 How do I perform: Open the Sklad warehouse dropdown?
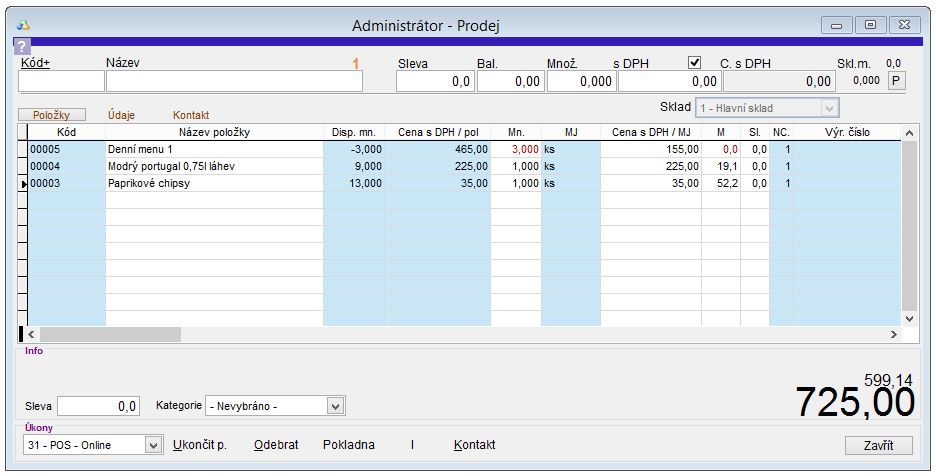[x=828, y=108]
